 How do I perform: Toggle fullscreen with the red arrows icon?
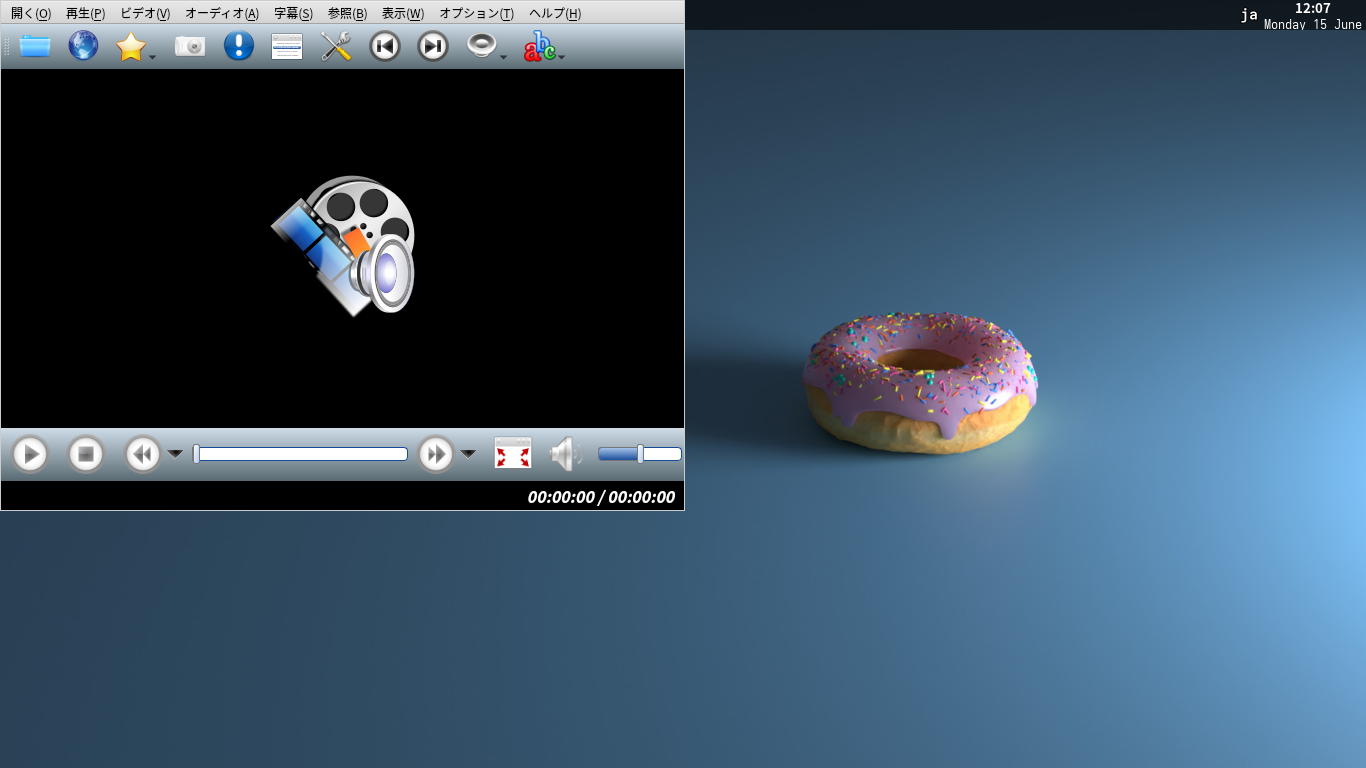click(513, 453)
